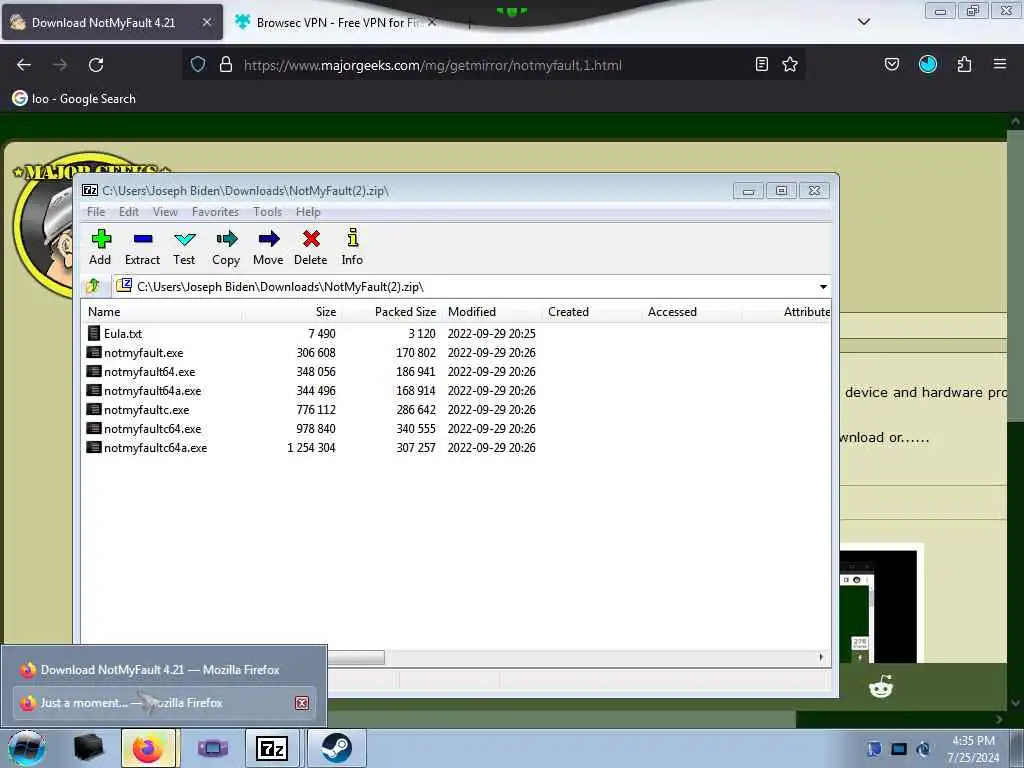Sort by Packed Size column header

coord(391,312)
